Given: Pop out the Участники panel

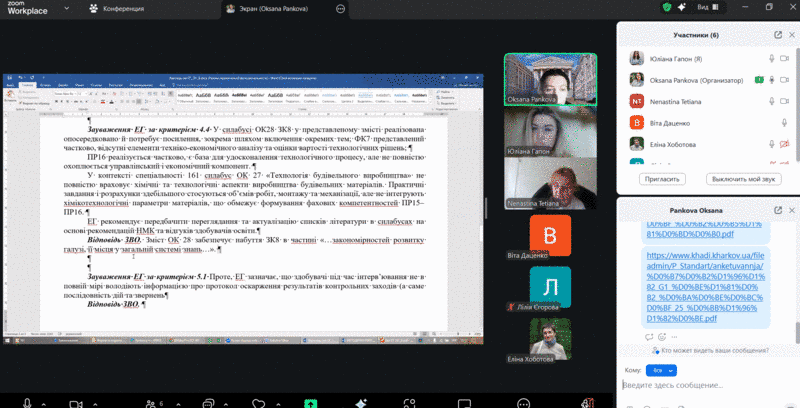Looking at the screenshot, I should click(777, 35).
